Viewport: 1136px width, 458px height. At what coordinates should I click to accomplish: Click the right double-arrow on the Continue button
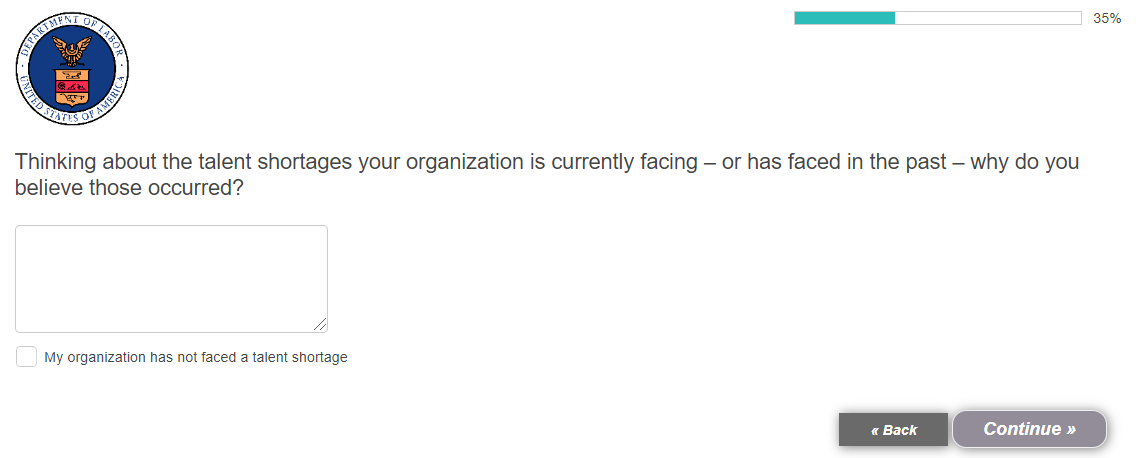click(1071, 430)
